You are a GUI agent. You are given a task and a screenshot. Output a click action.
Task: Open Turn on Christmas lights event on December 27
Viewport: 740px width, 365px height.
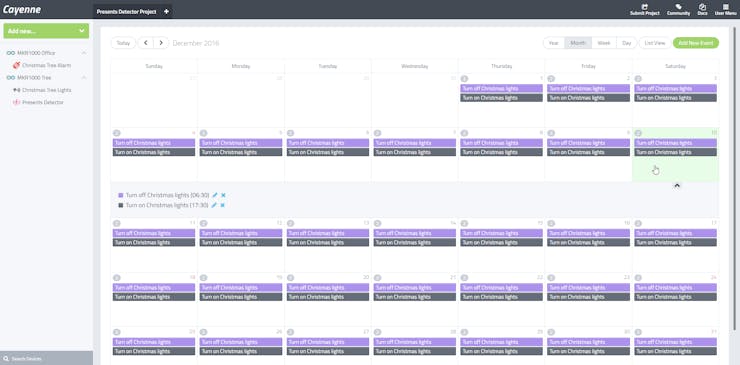pos(328,351)
